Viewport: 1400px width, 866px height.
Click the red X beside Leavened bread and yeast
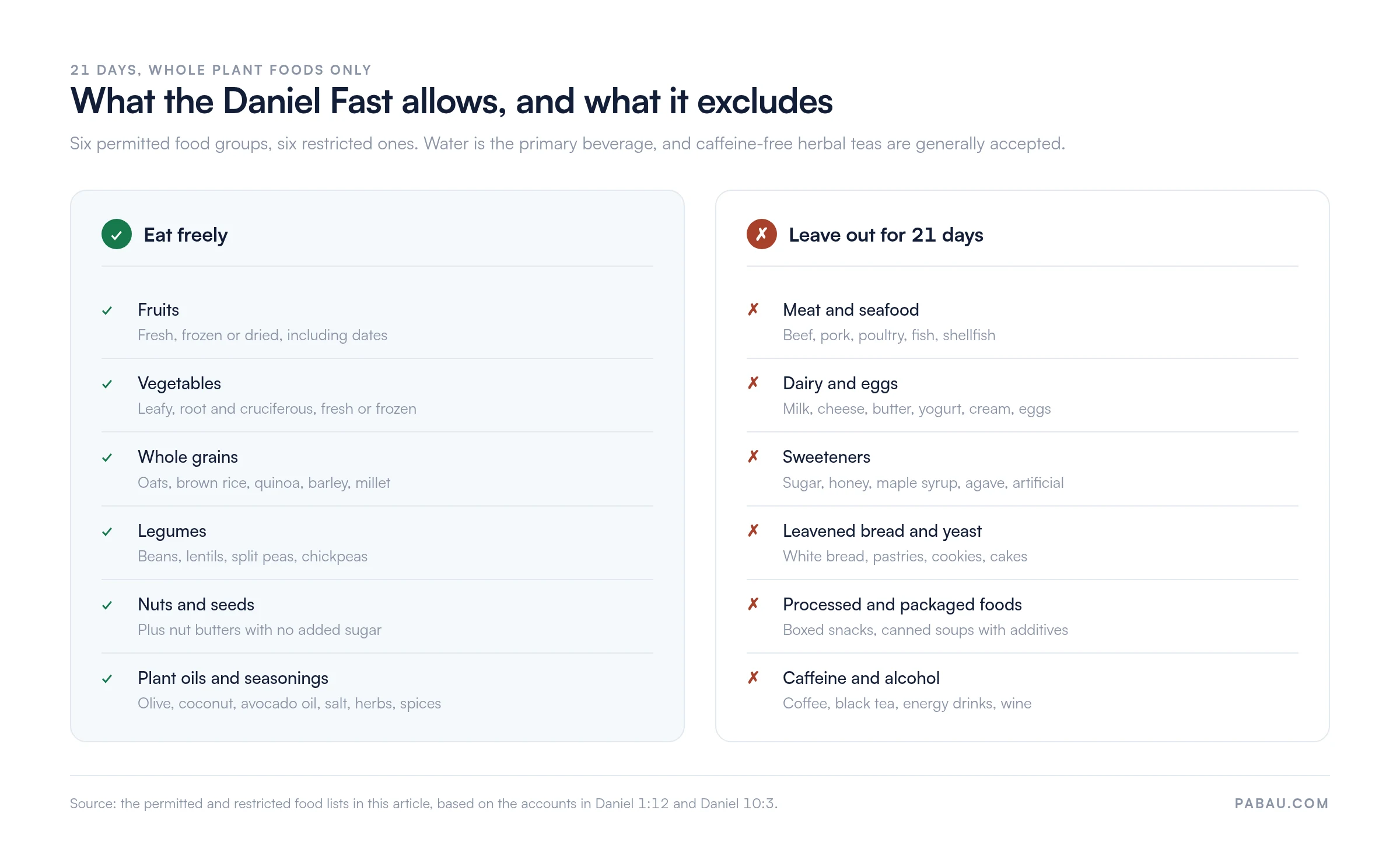[753, 530]
